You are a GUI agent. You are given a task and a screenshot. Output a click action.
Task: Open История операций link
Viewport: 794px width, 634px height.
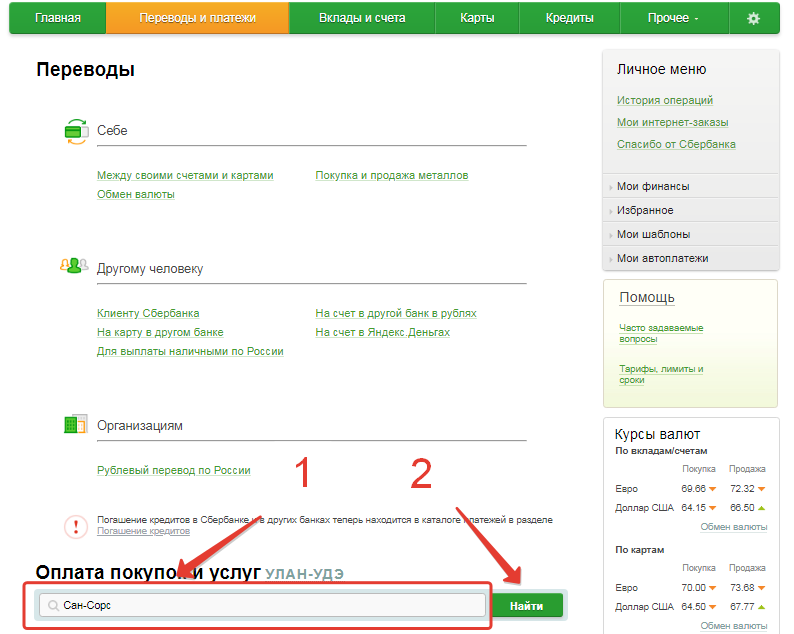point(664,100)
